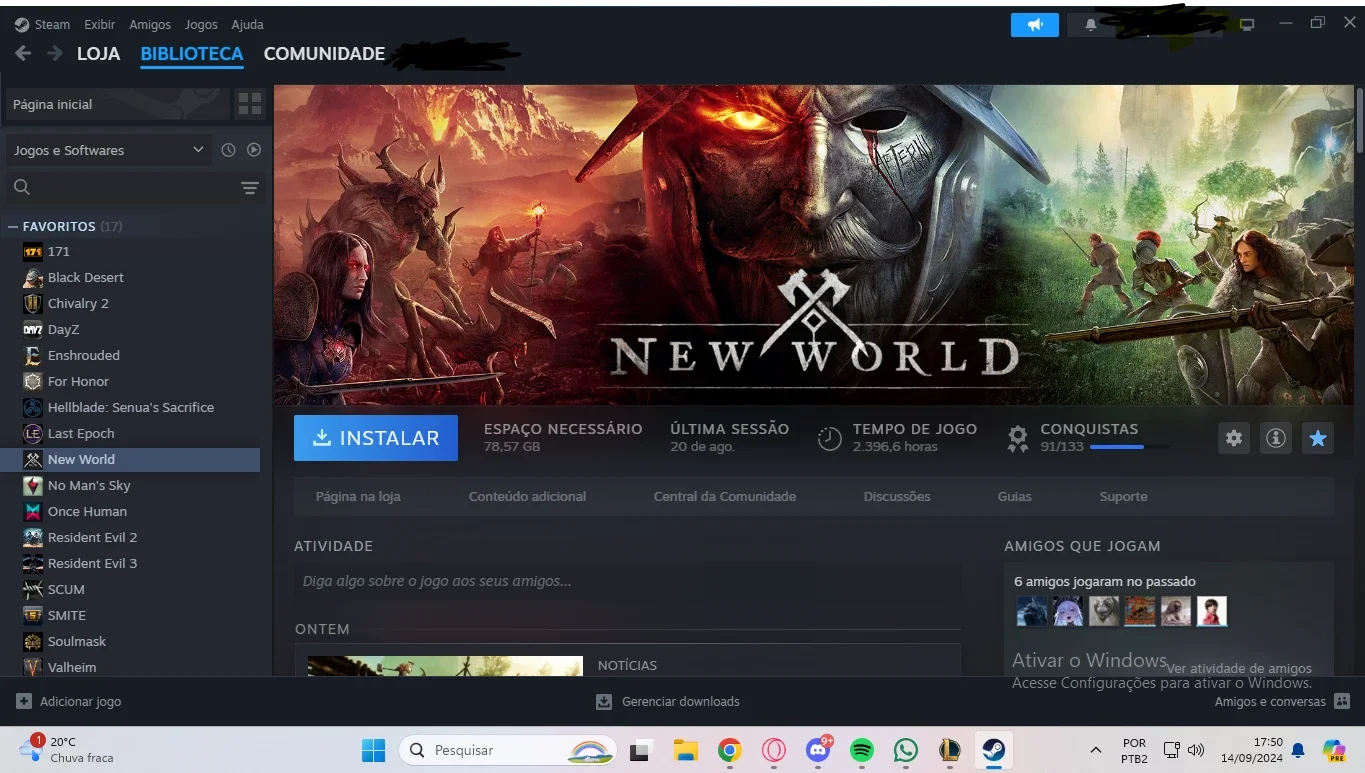
Task: Toggle New World favorite star
Action: 1318,438
